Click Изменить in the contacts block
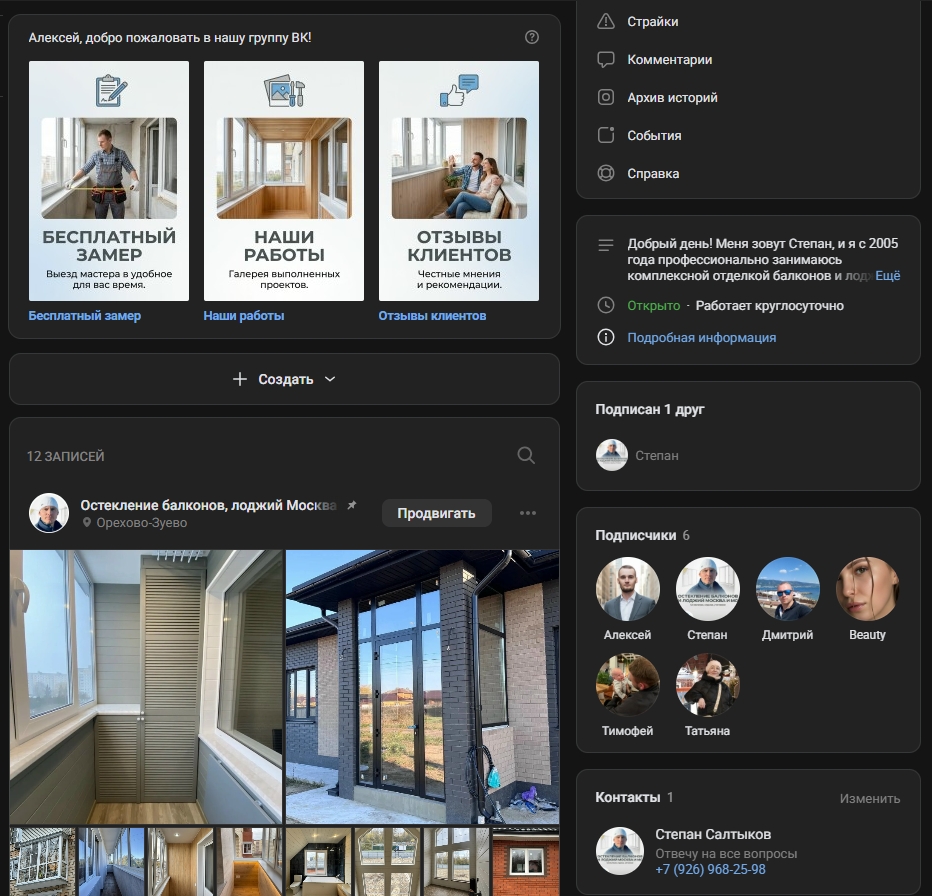 click(x=869, y=798)
